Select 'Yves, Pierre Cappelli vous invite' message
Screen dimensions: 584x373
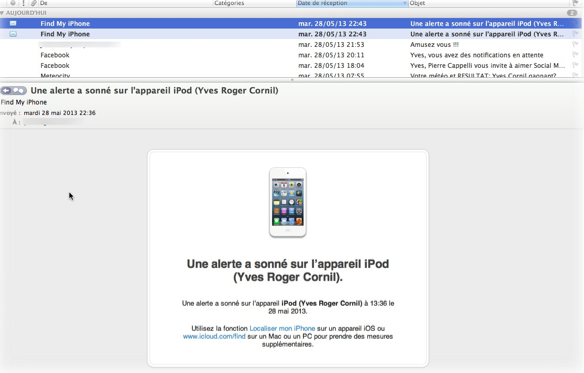click(x=488, y=65)
